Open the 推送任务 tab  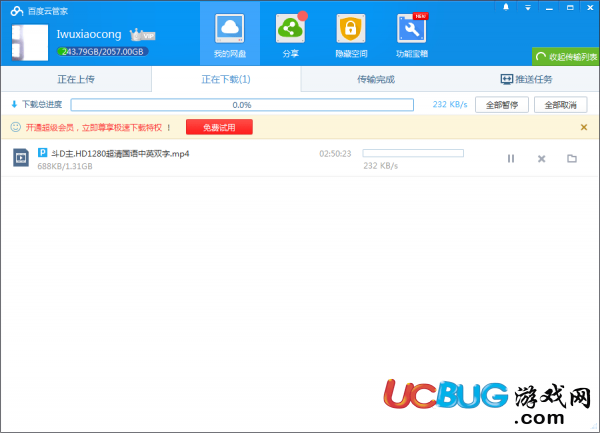pos(523,79)
